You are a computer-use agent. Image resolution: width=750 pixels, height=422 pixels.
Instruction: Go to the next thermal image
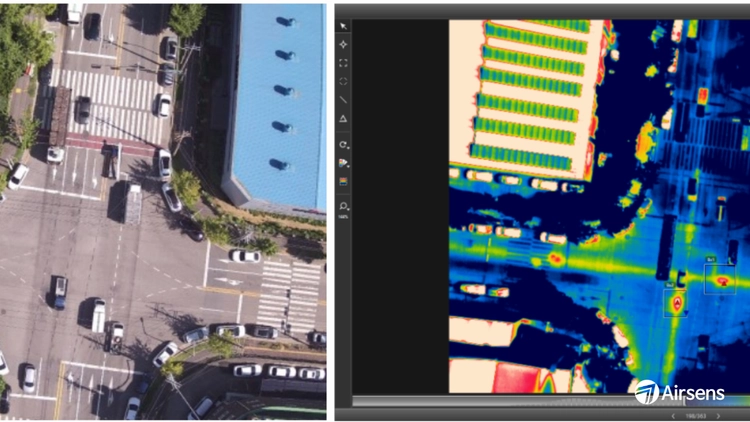click(718, 416)
